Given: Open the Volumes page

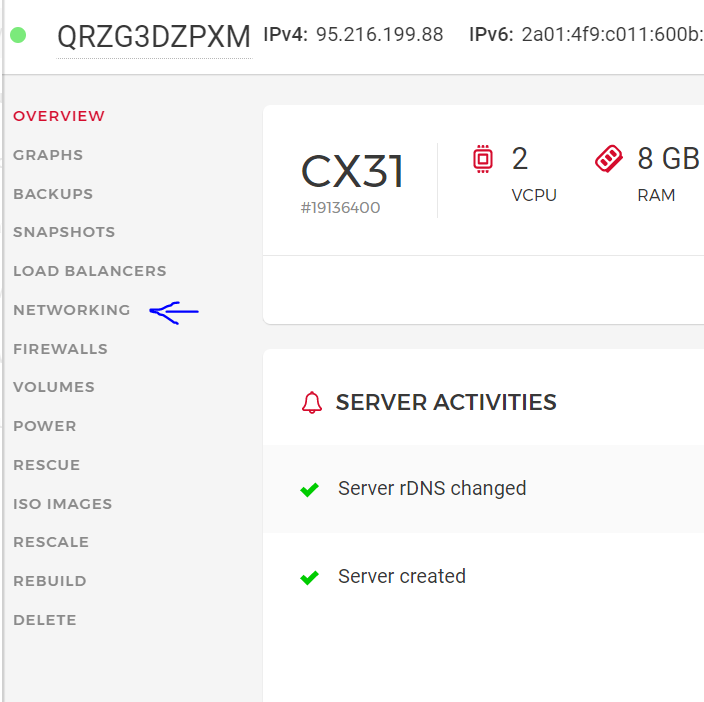Looking at the screenshot, I should [54, 387].
